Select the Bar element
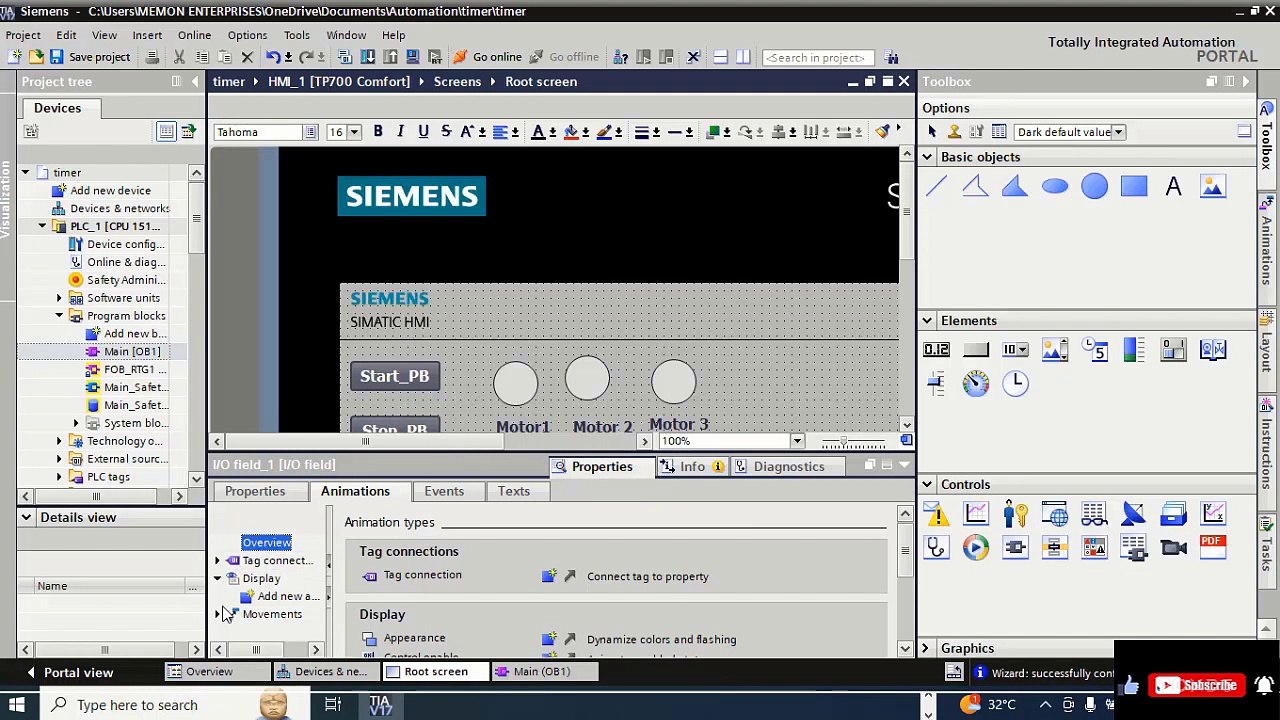 coord(1133,350)
